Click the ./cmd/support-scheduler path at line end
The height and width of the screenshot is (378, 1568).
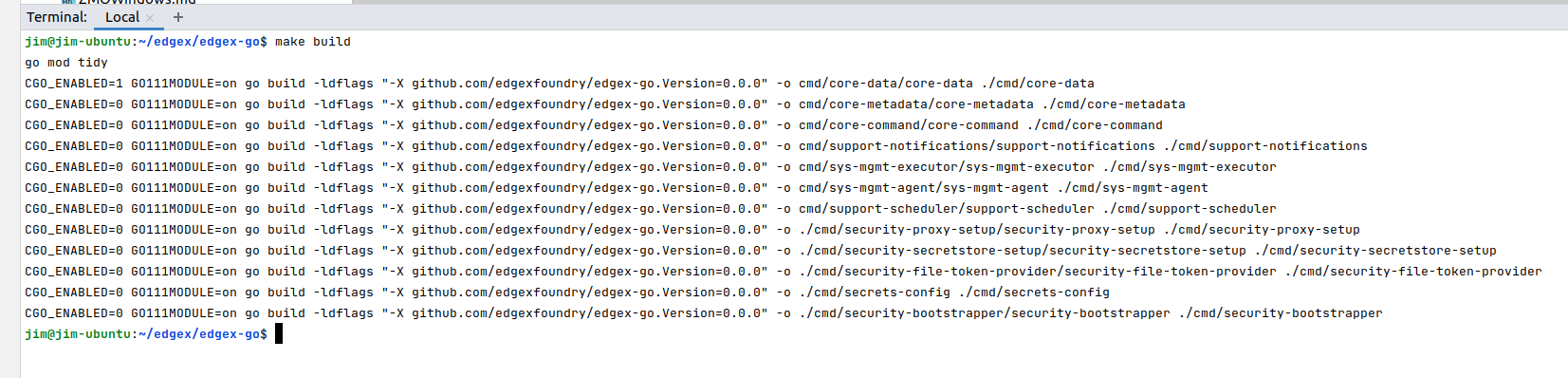1190,209
